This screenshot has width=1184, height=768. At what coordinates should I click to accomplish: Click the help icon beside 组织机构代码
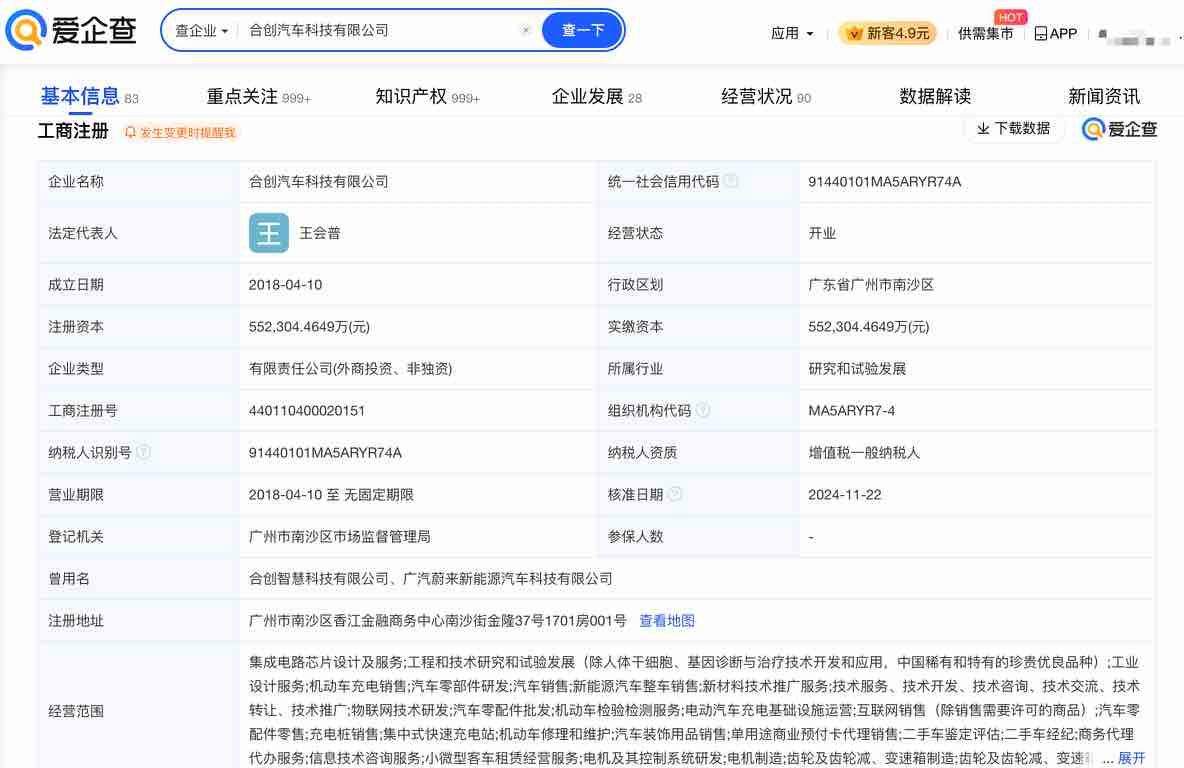pyautogui.click(x=703, y=411)
